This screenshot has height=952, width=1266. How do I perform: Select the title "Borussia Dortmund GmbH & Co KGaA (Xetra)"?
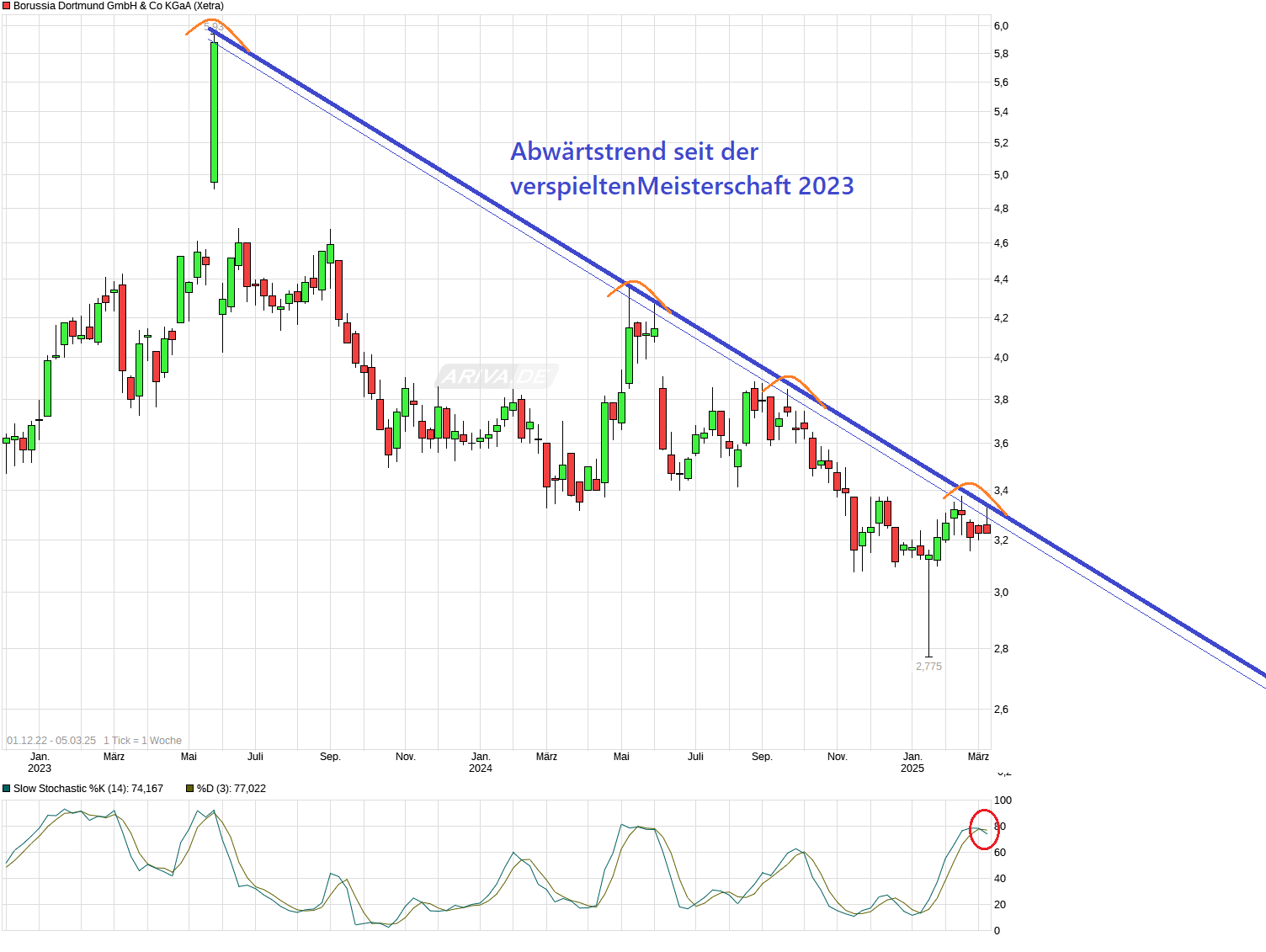(x=119, y=6)
